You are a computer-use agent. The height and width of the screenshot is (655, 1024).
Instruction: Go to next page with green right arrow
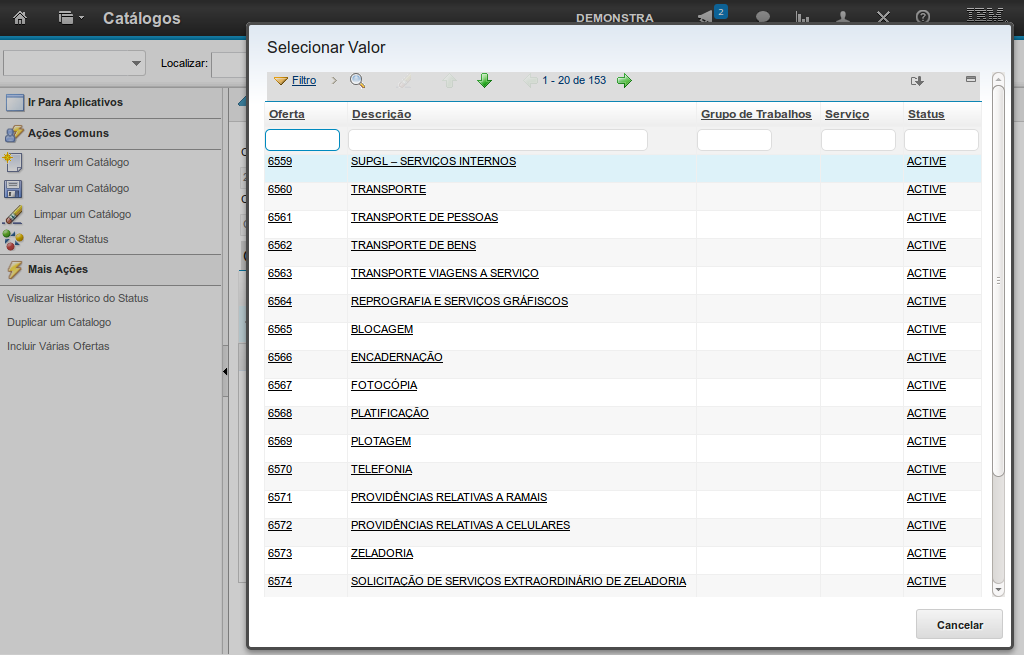(x=624, y=81)
